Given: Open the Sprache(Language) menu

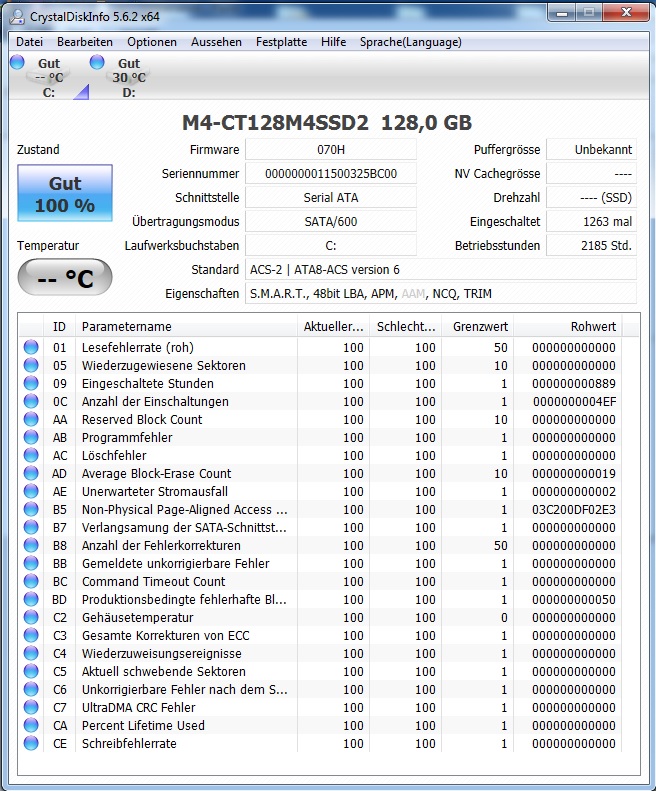Looking at the screenshot, I should 410,42.
